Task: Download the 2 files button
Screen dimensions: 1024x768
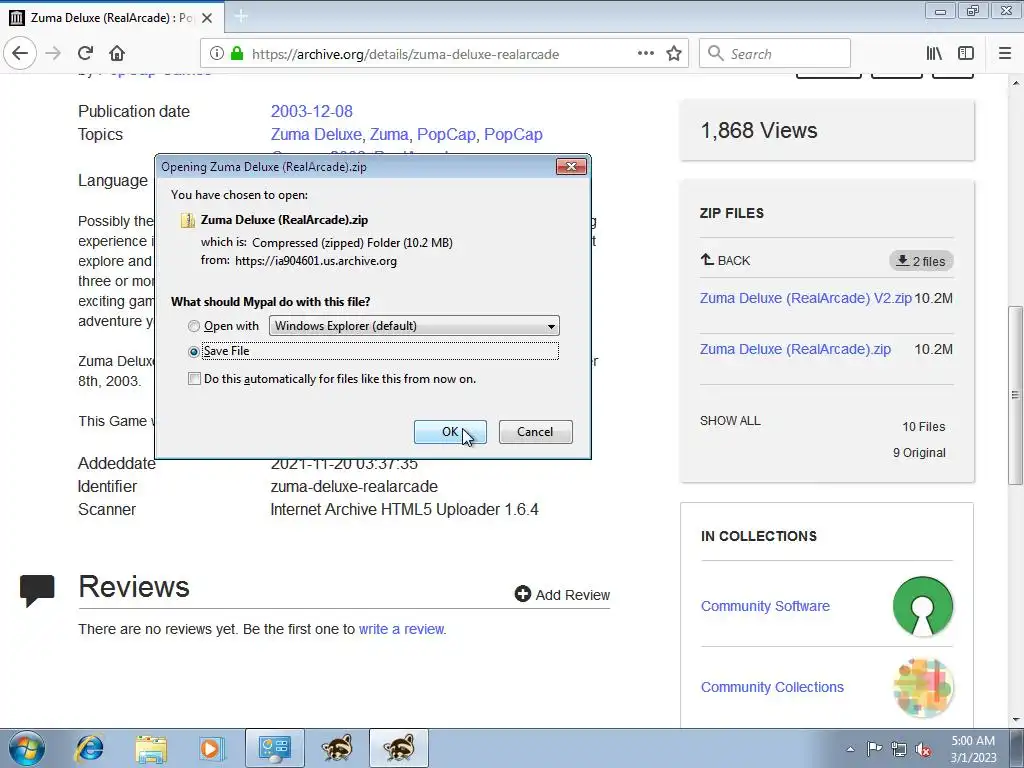Action: tap(921, 261)
